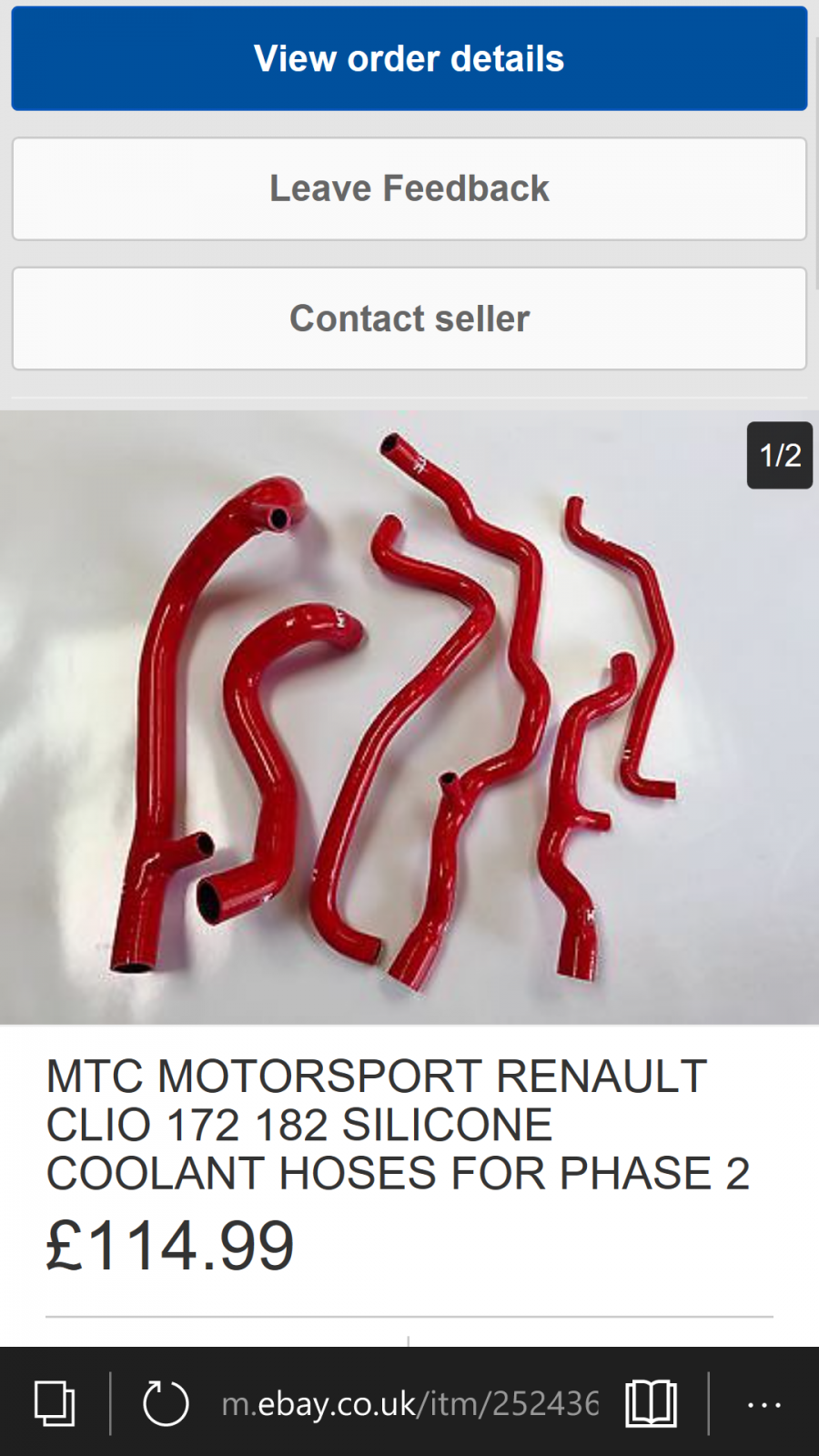819x1456 pixels.
Task: Open the browser more options ellipsis
Action: coord(763,1404)
